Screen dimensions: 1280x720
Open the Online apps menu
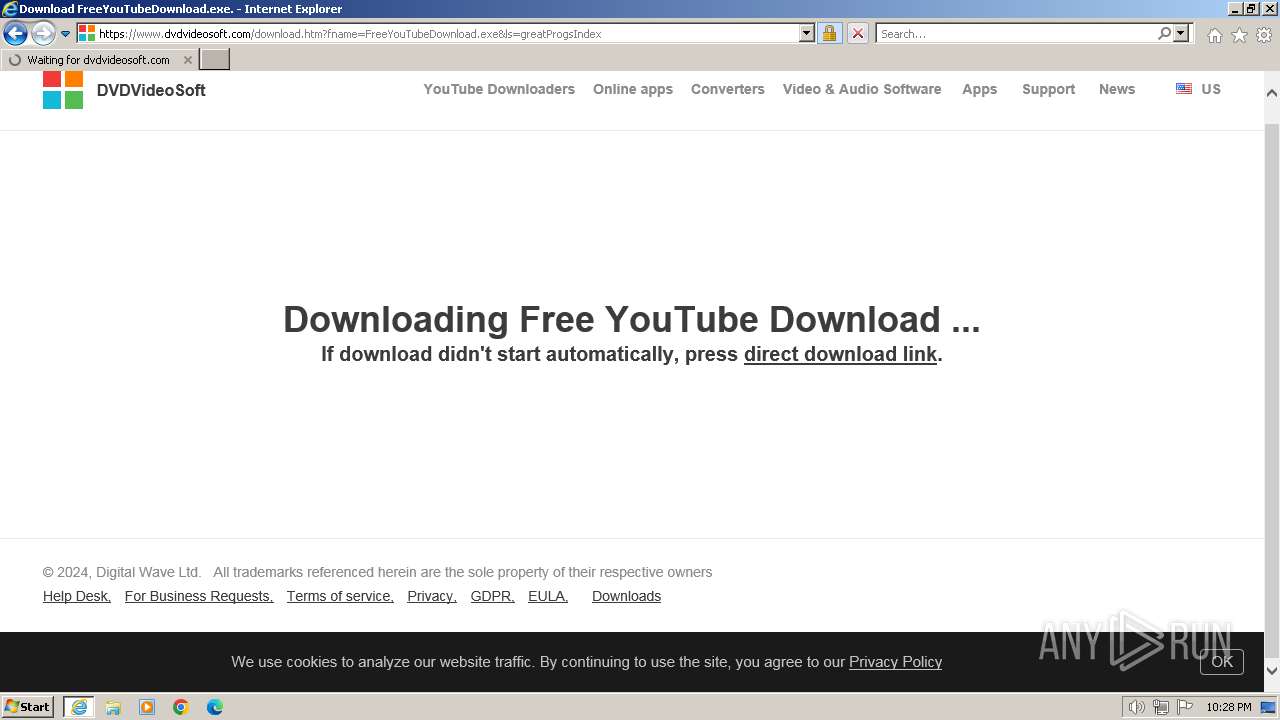[x=633, y=89]
